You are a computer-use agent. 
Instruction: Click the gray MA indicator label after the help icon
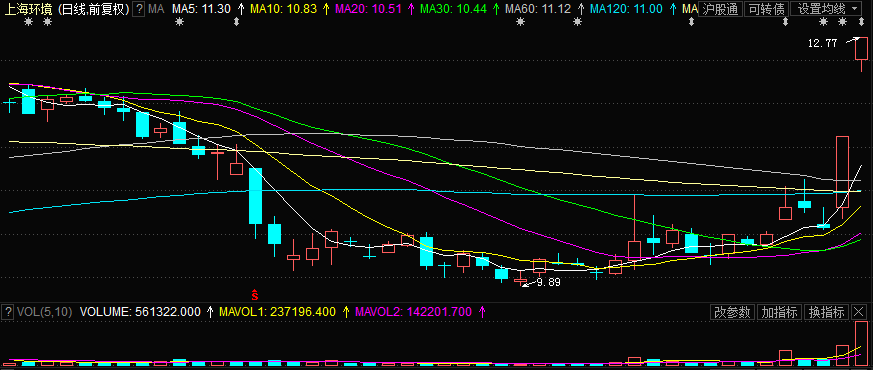(157, 8)
